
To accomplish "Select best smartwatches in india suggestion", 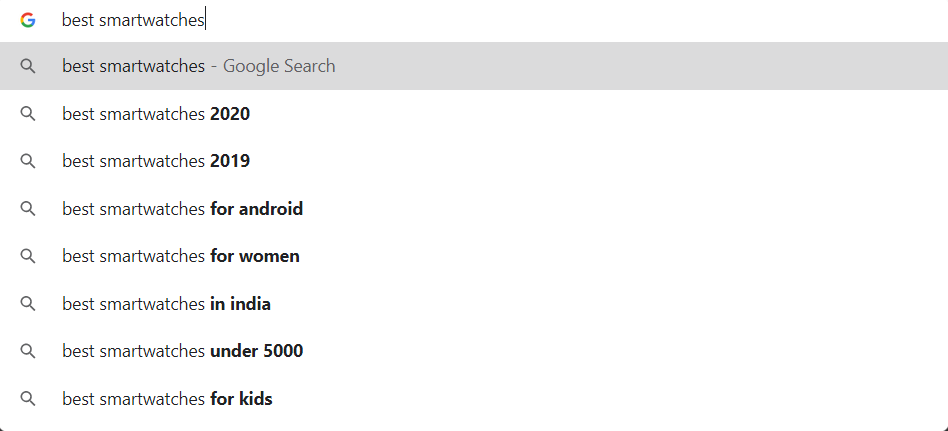I will click(474, 303).
